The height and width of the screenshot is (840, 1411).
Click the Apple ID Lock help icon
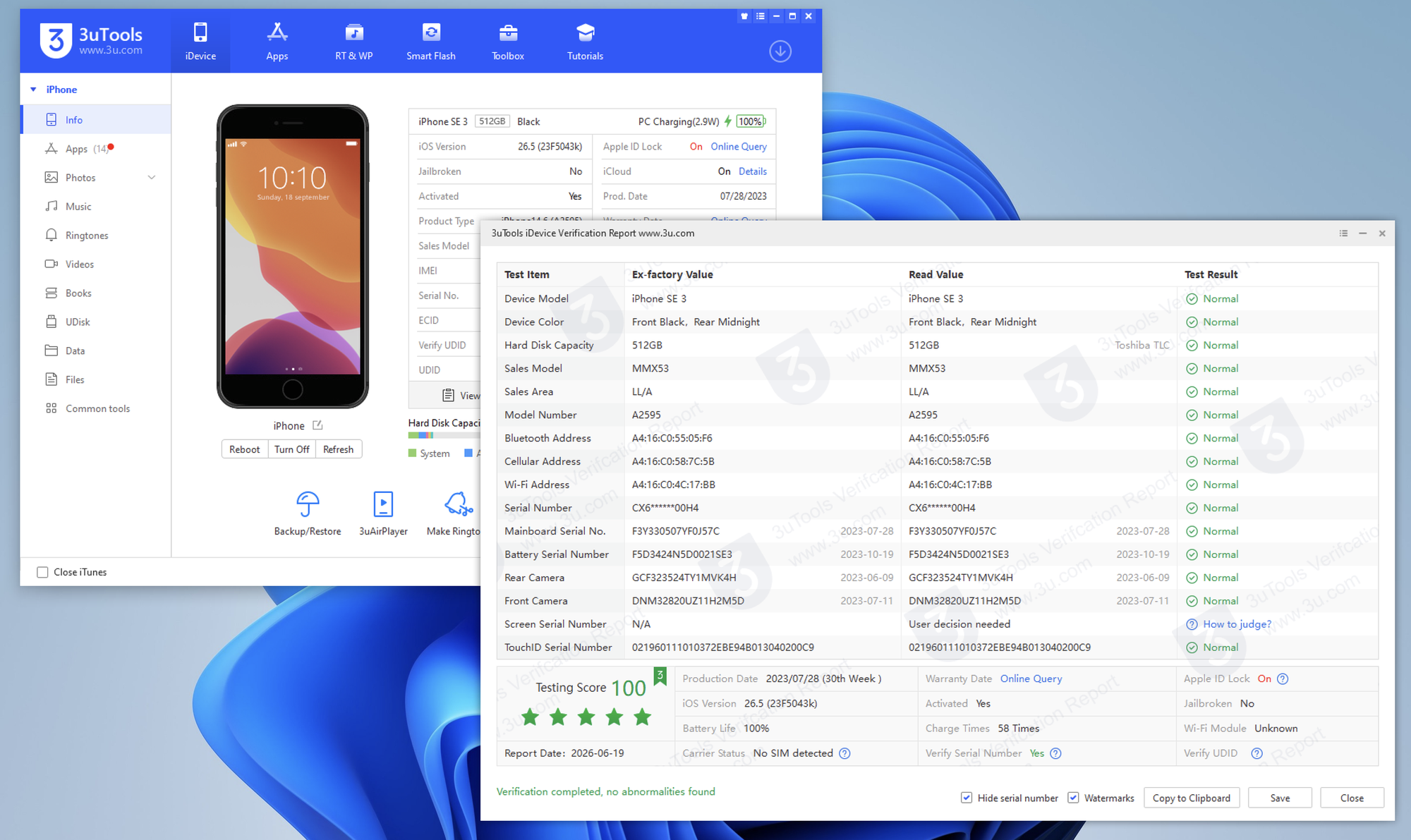point(1283,679)
